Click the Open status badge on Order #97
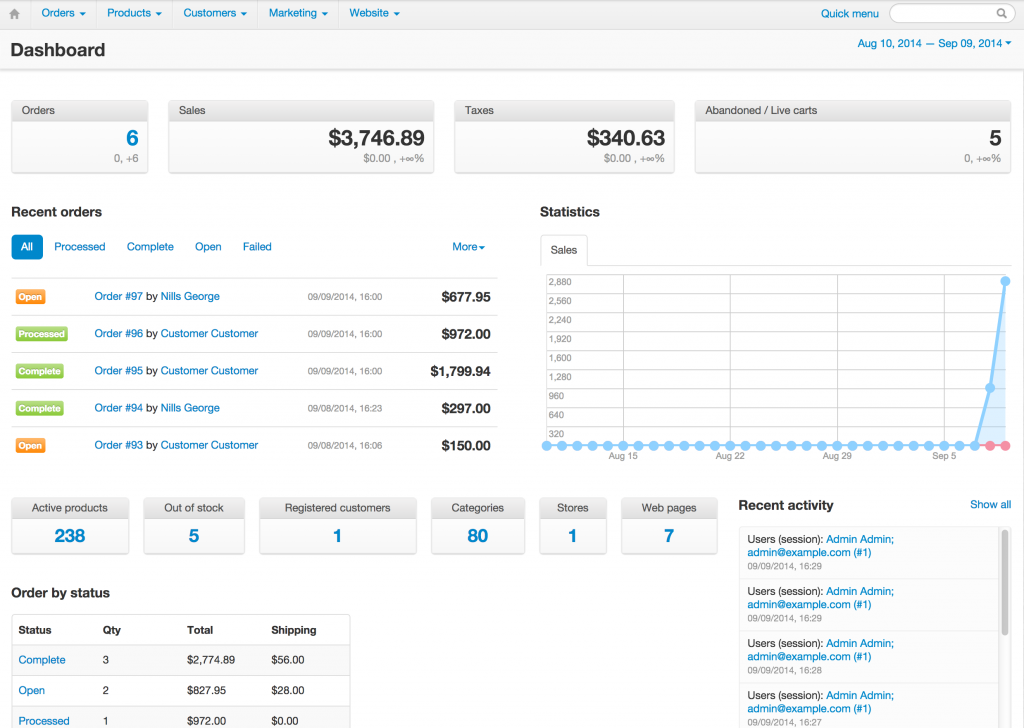This screenshot has height=728, width=1024. pos(30,297)
